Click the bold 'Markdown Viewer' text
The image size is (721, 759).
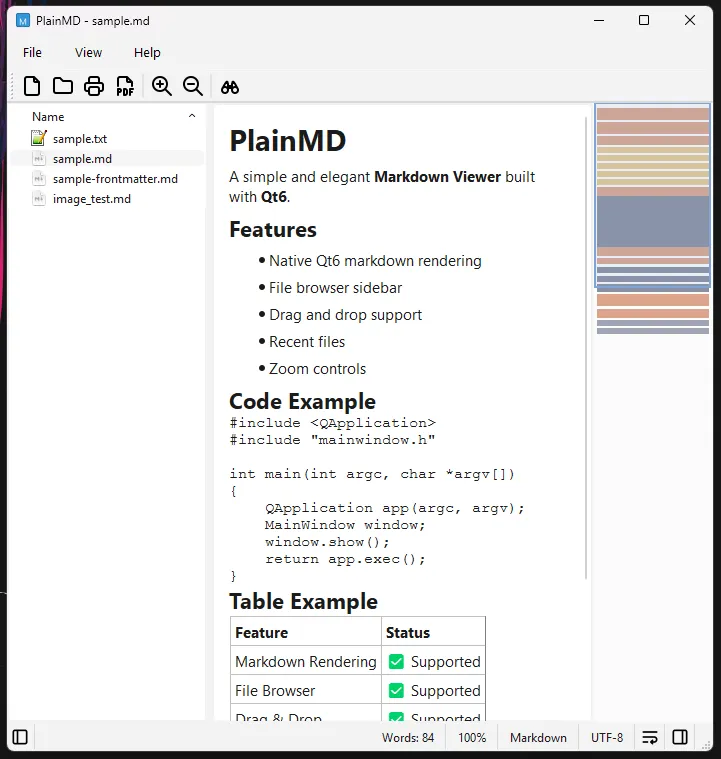point(438,177)
